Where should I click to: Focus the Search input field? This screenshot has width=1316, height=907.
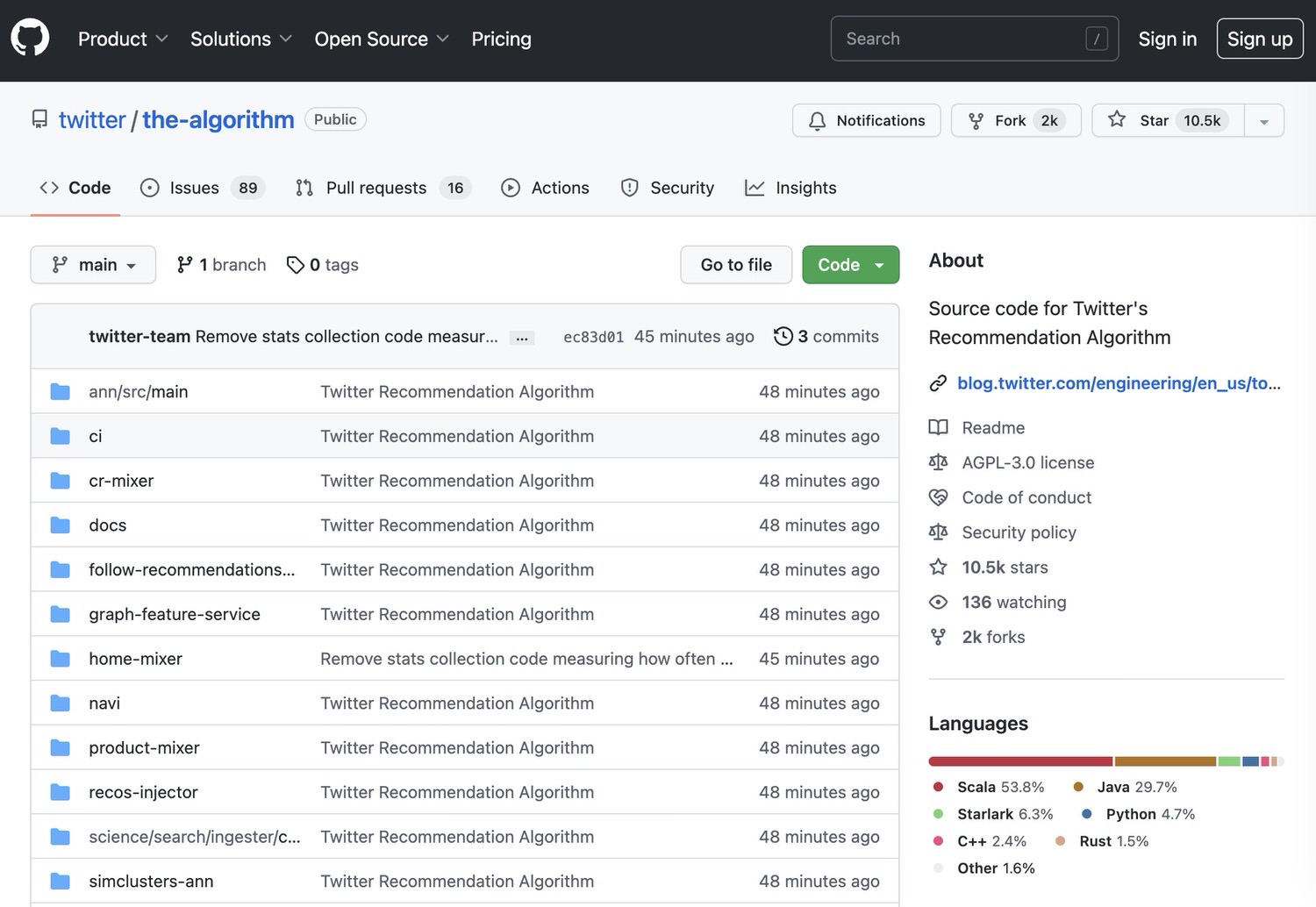click(975, 39)
